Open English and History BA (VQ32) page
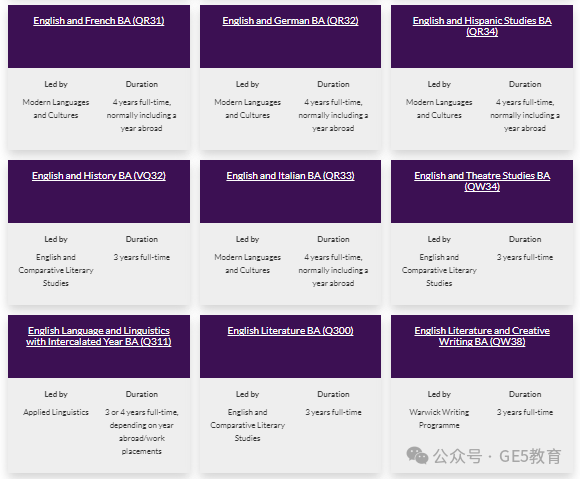The height and width of the screenshot is (479, 580). (x=99, y=176)
